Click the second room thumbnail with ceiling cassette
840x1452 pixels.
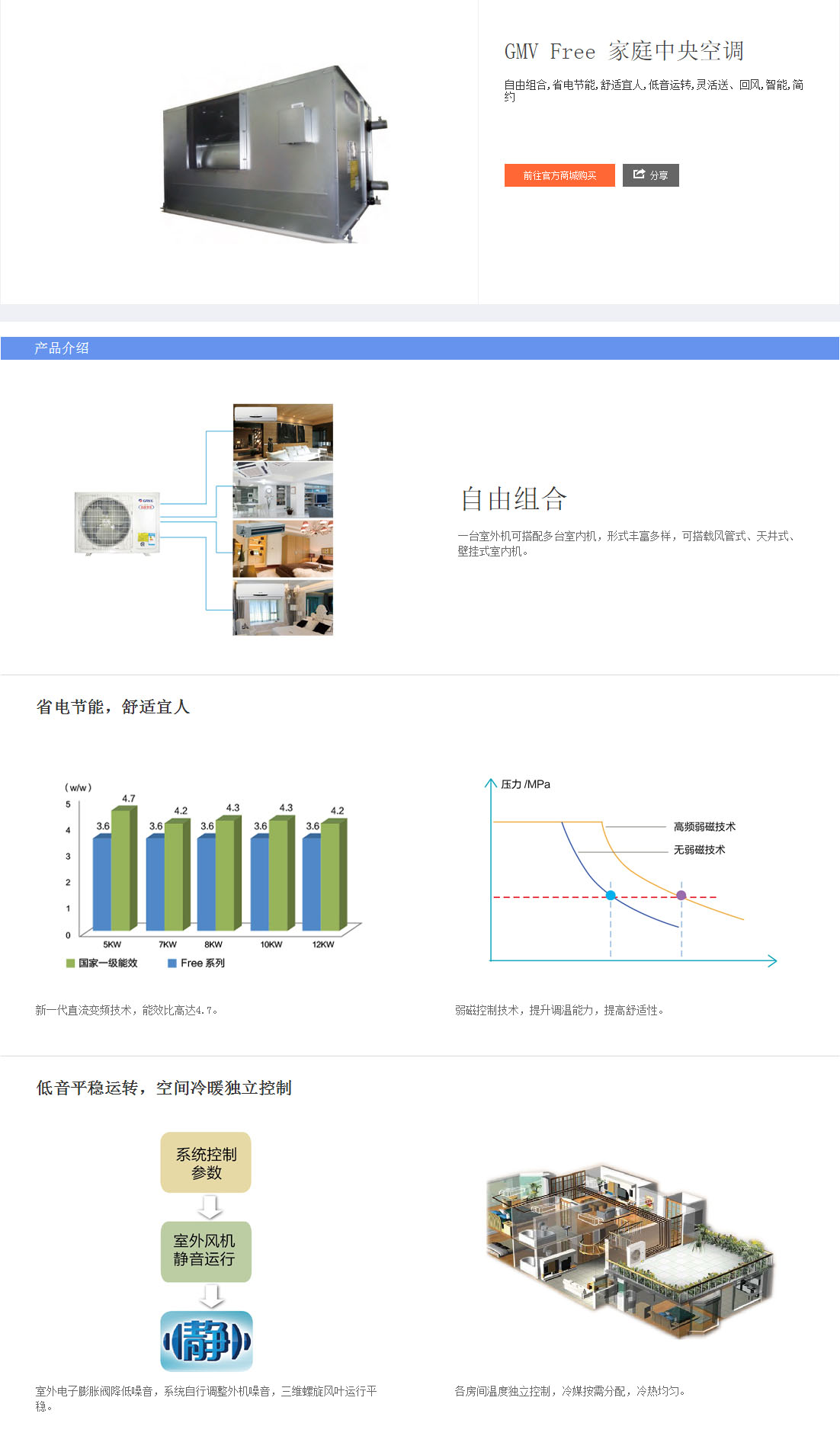click(283, 490)
